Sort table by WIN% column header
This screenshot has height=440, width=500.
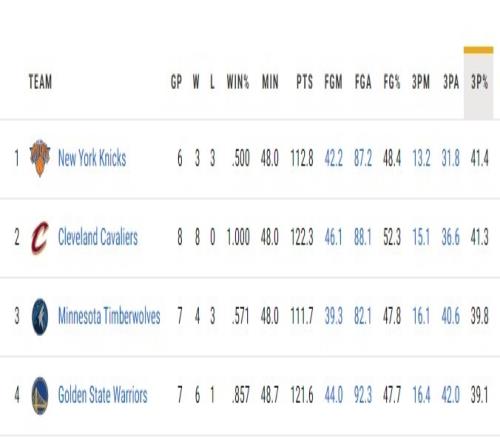pyautogui.click(x=238, y=82)
